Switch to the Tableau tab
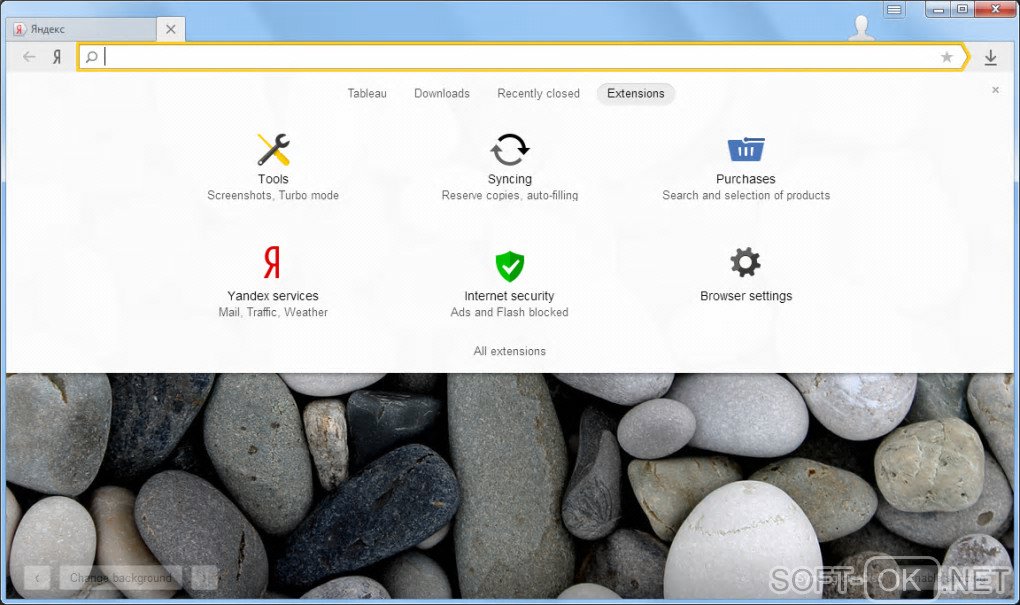 tap(367, 94)
